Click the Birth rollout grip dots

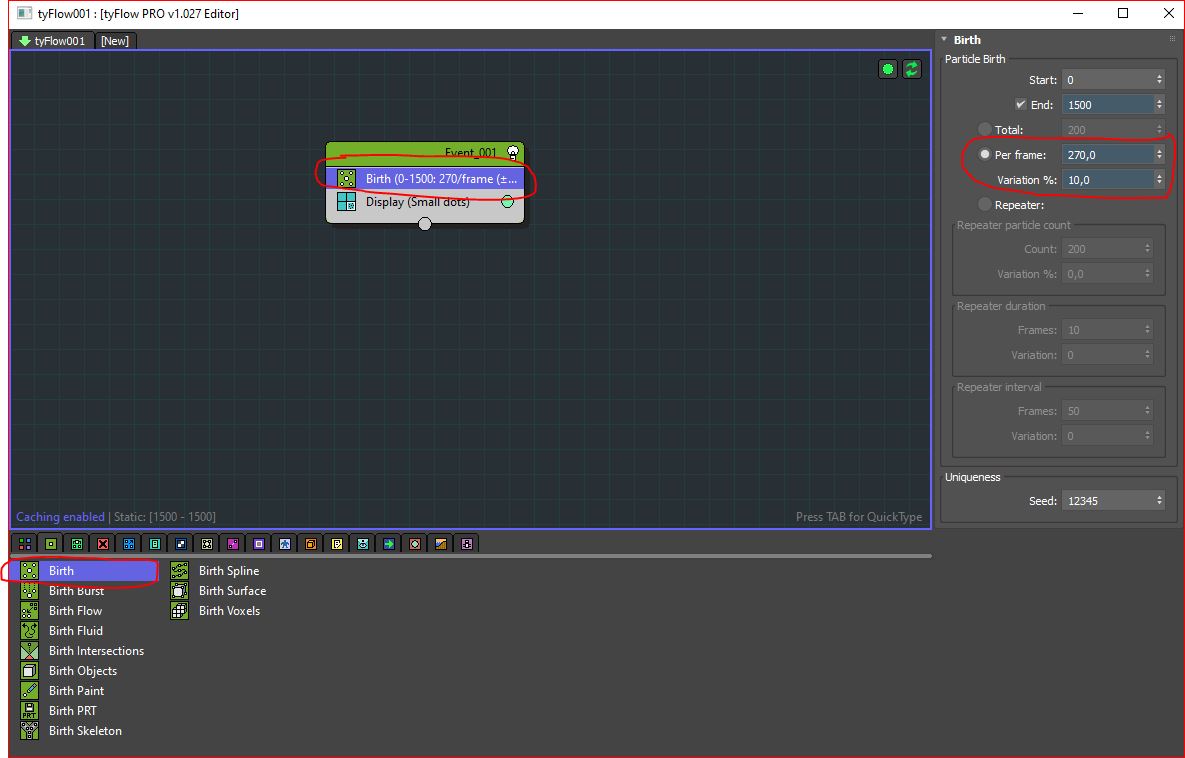(x=1172, y=39)
